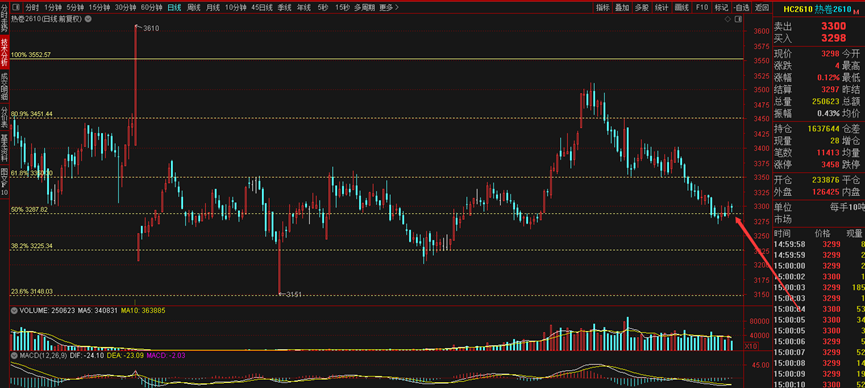
Task: Click the X10 volume scale indicator
Action: click(750, 346)
